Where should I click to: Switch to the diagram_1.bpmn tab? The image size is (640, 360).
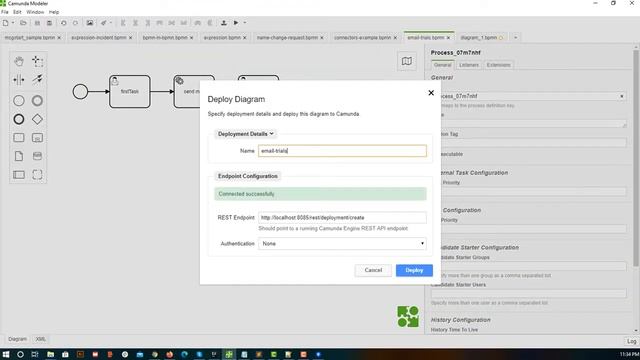(479, 38)
